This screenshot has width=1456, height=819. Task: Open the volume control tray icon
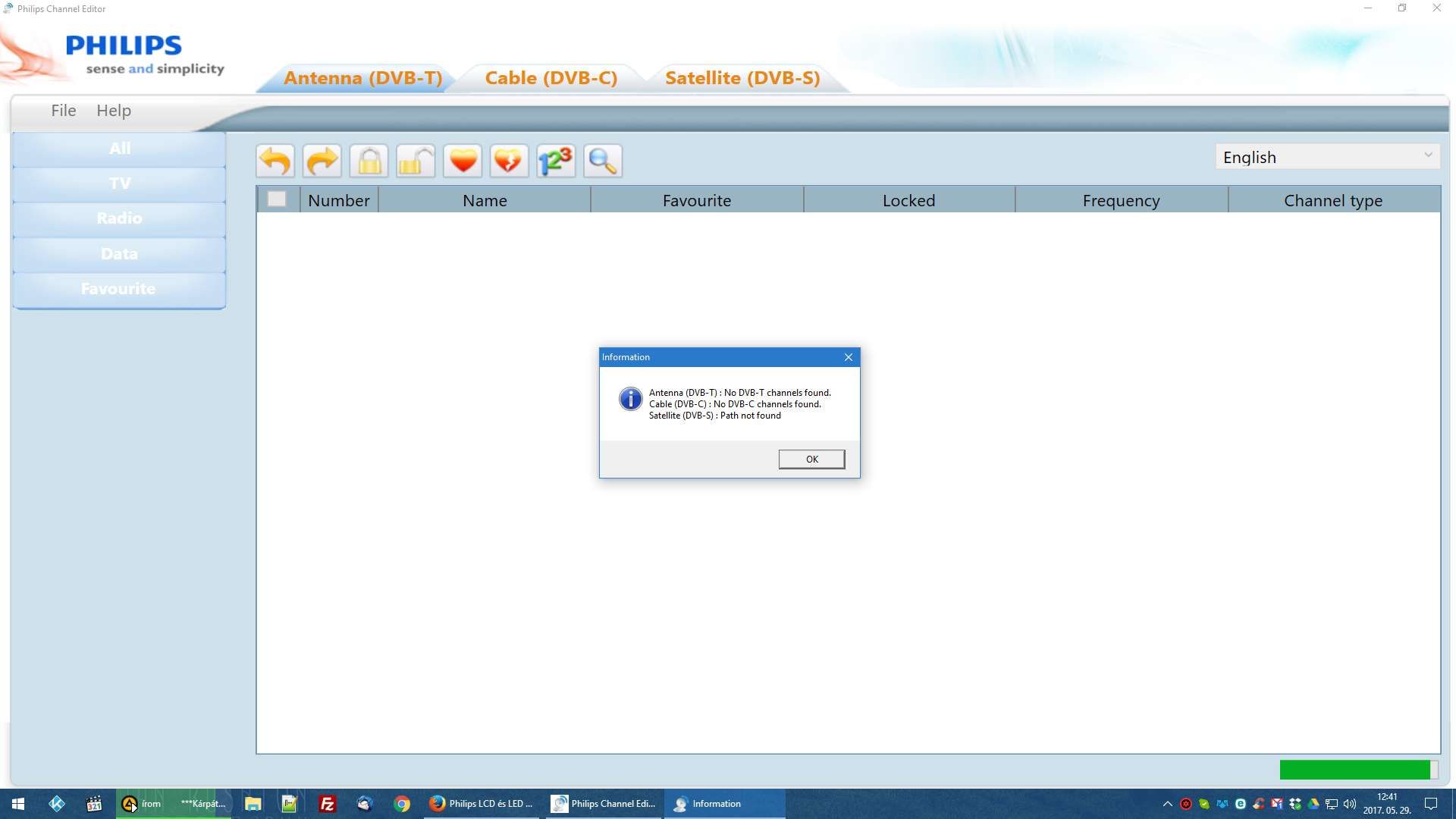tap(1350, 804)
